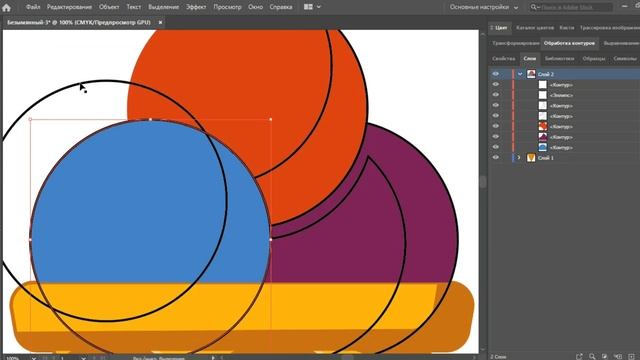640x360 pixels.
Task: Click the make clipping mask icon in the Layers panel
Action: [x=605, y=356]
